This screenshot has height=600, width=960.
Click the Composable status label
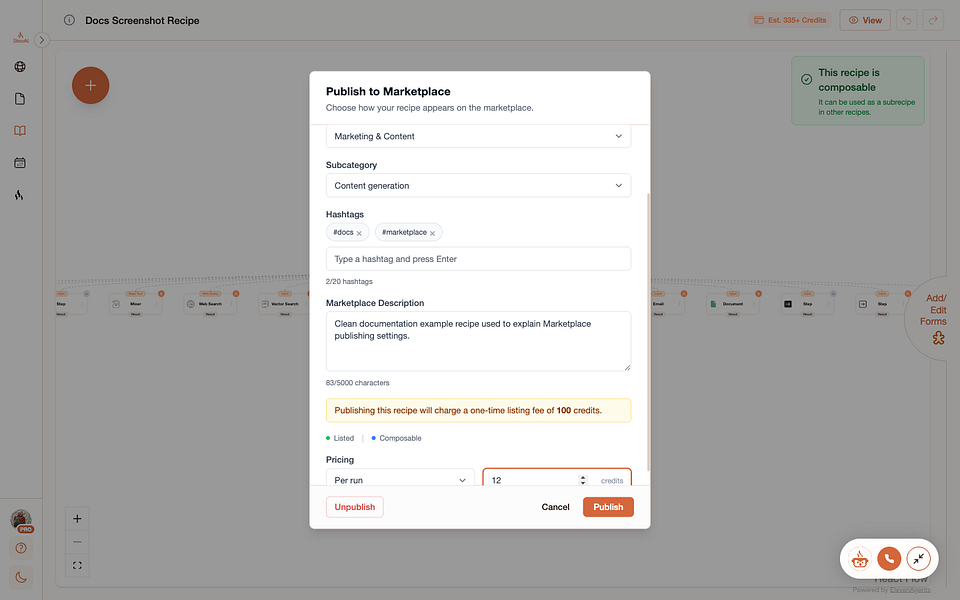[x=400, y=438]
